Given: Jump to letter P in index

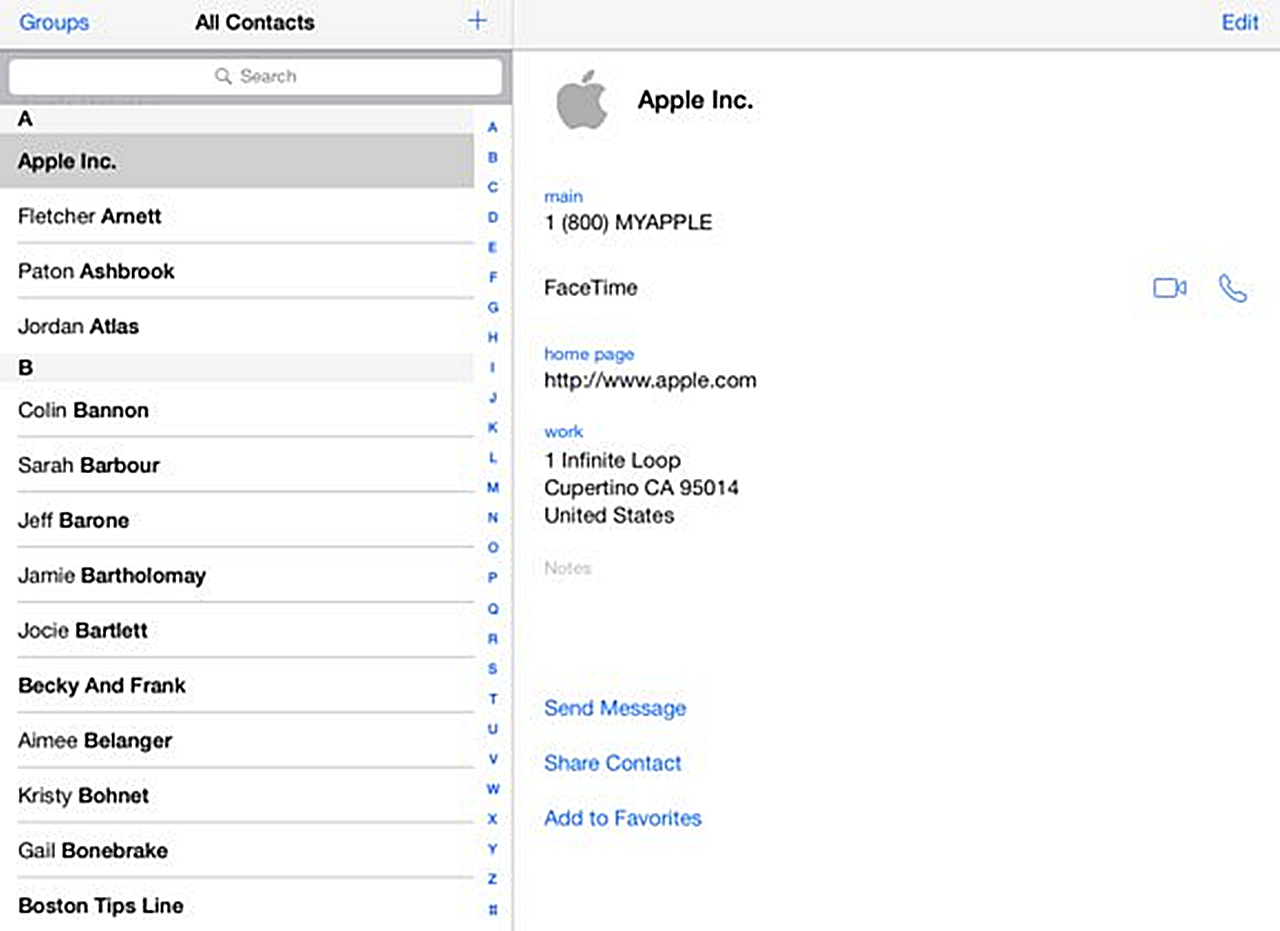Looking at the screenshot, I should coord(492,578).
